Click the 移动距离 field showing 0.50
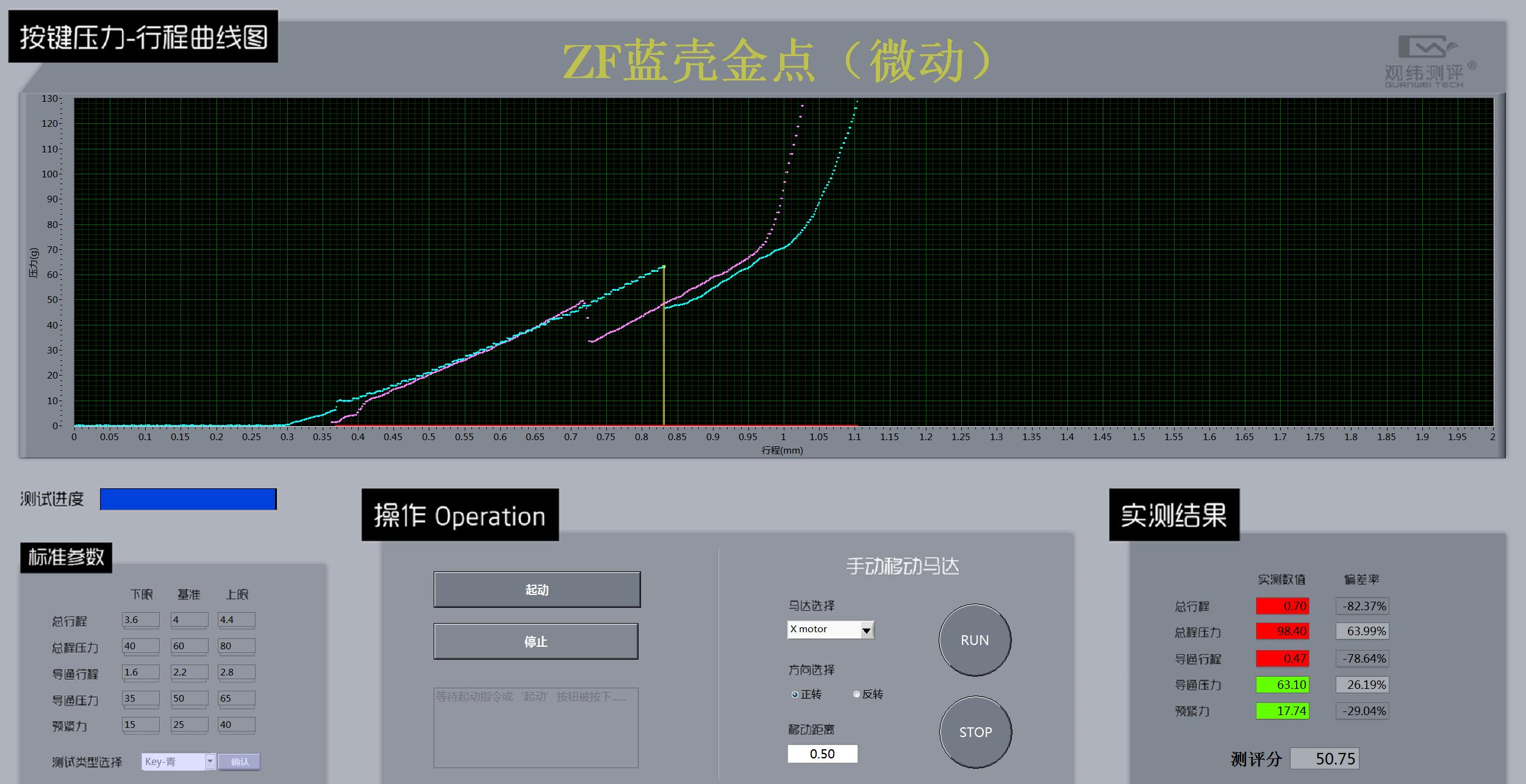 [822, 754]
